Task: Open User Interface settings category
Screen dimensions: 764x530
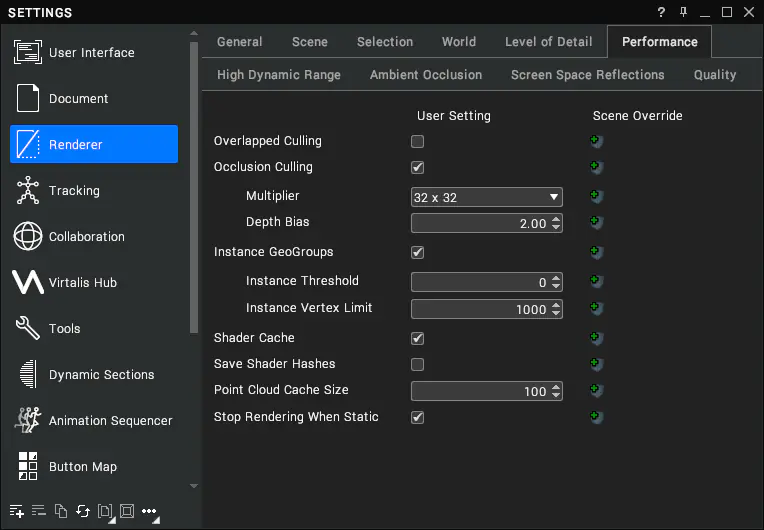Action: (x=94, y=52)
